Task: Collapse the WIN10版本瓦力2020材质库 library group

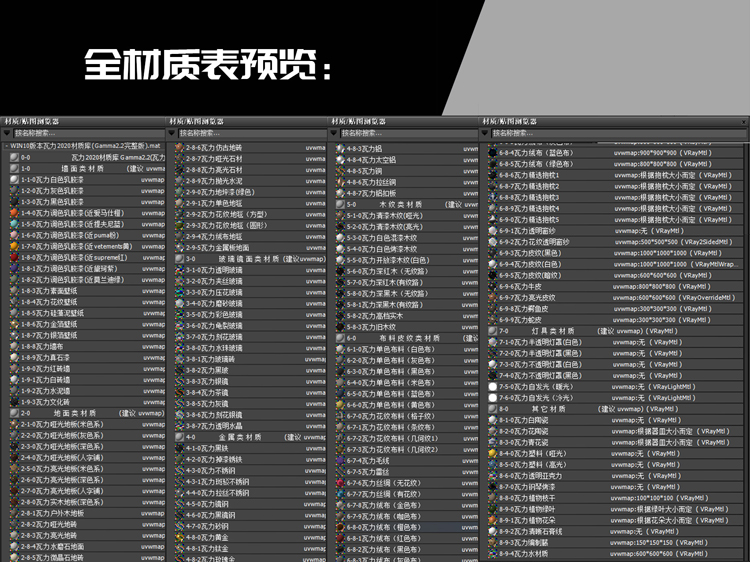Action: 6,146
